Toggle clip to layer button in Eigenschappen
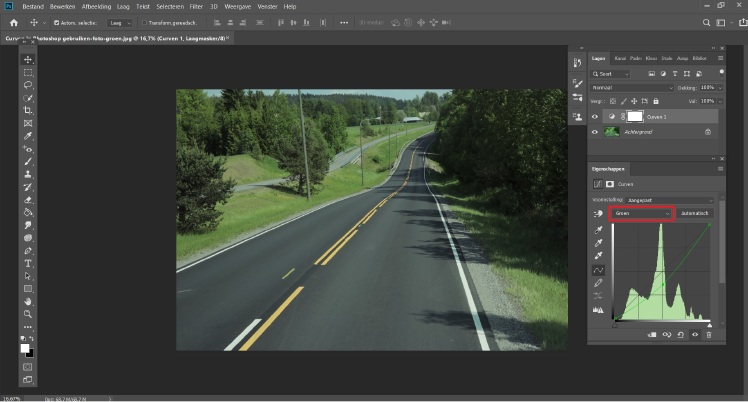 click(652, 335)
